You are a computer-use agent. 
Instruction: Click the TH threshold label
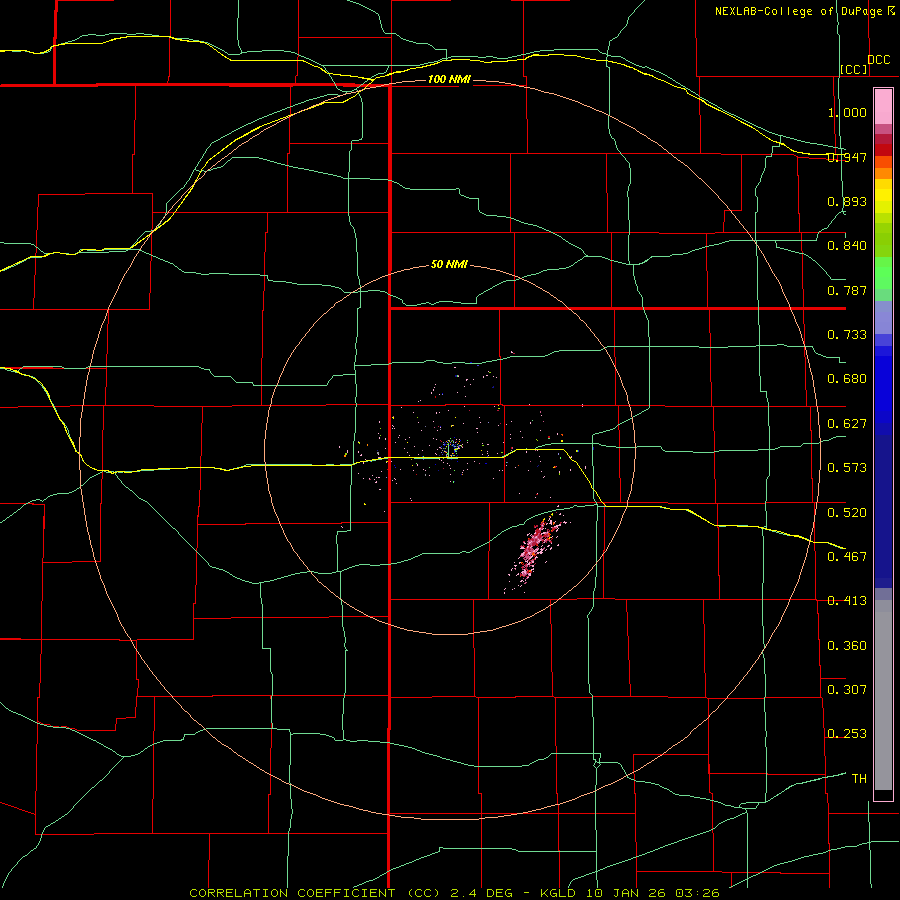pyautogui.click(x=859, y=778)
